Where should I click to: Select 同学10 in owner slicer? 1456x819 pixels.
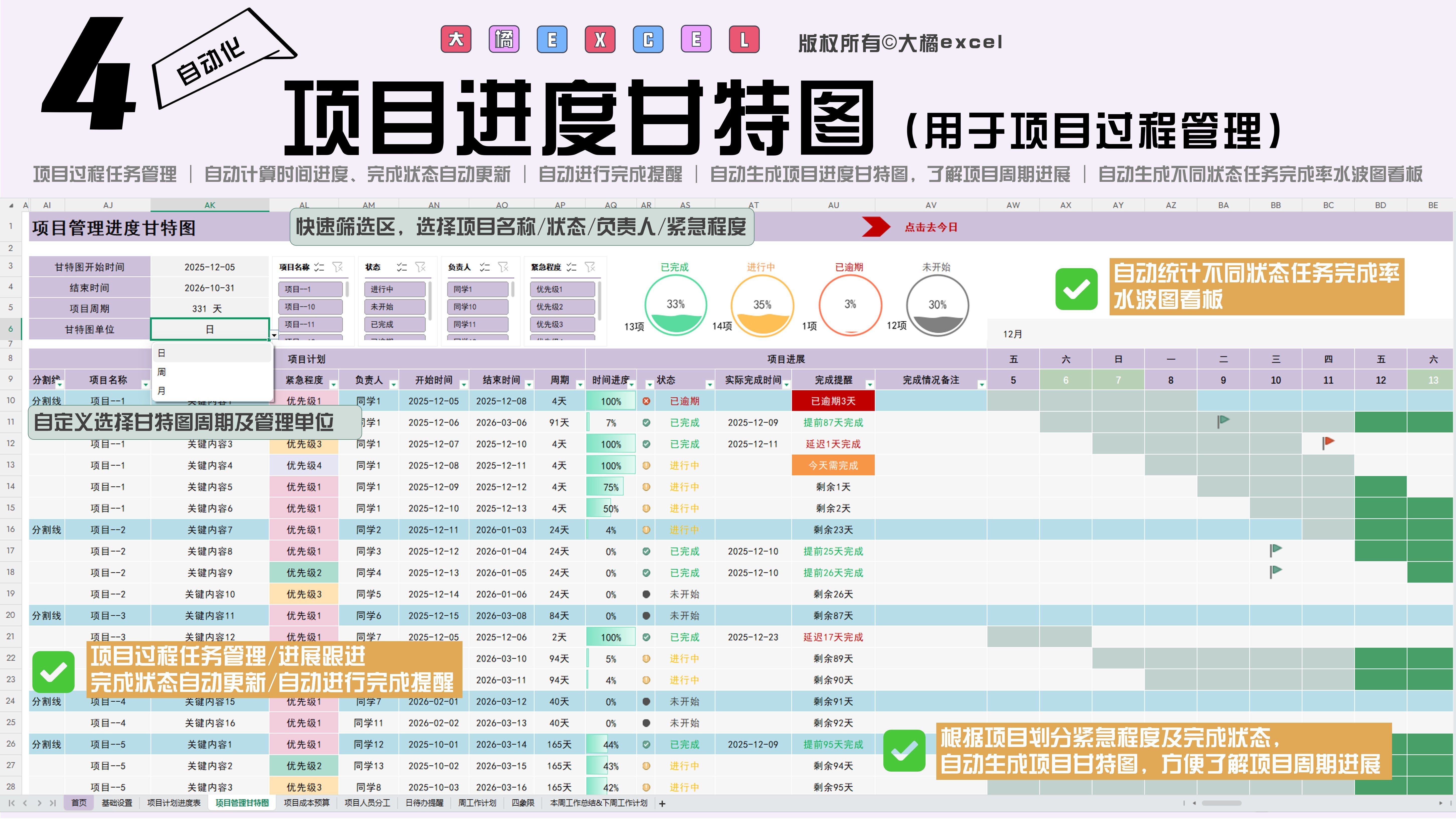coord(477,307)
